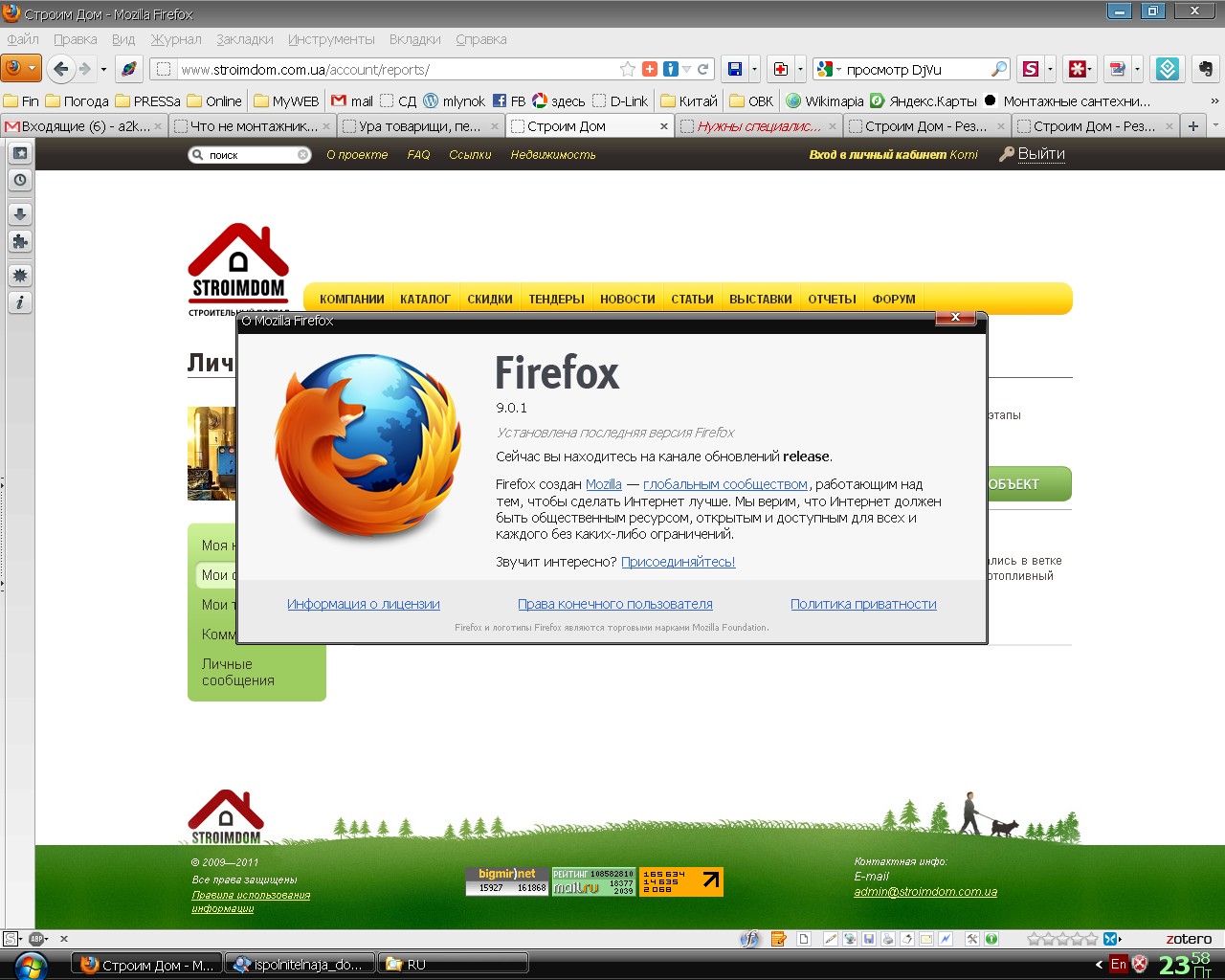Open dropdown beside the red 'S' icon
This screenshot has width=1225, height=980.
(1050, 69)
